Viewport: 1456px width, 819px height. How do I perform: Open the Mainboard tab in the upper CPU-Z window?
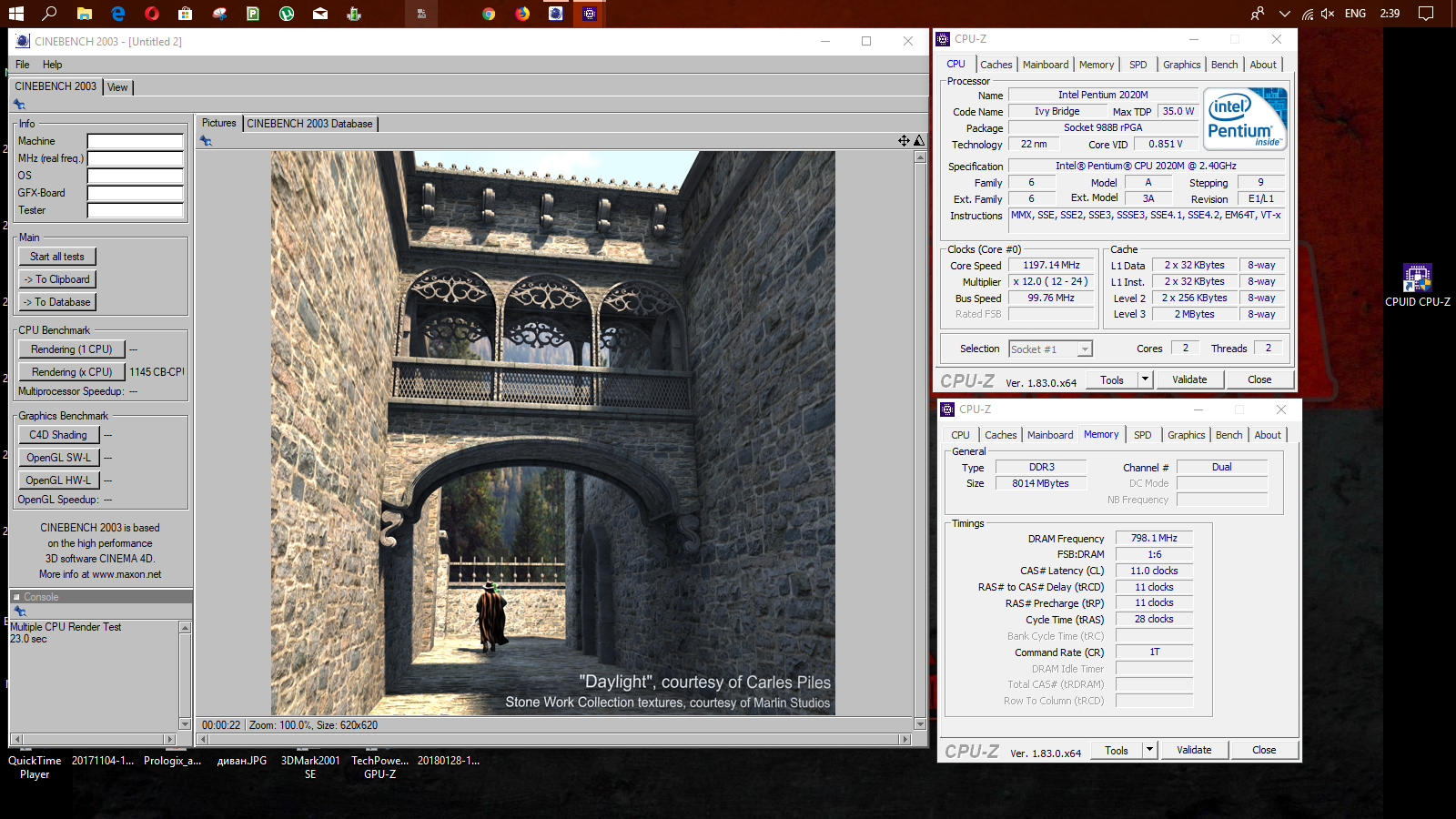[x=1046, y=65]
